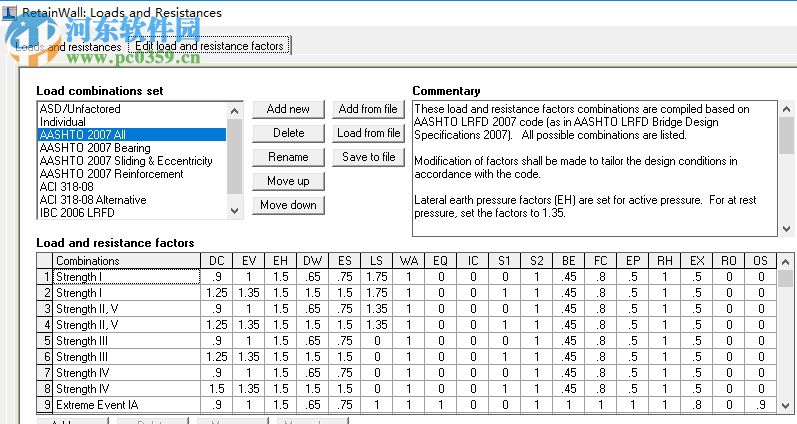Click the DW column header
The image size is (797, 424).
313,261
